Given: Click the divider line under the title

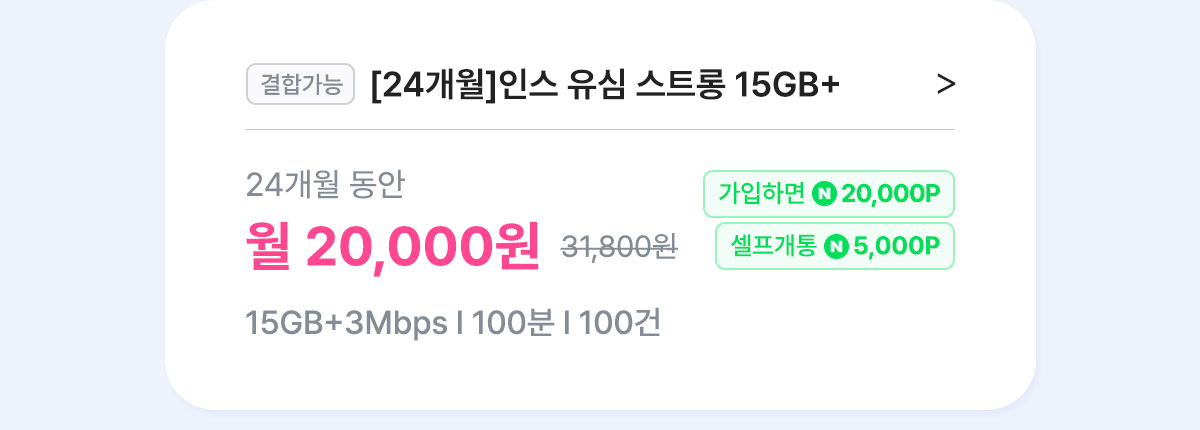Looking at the screenshot, I should coord(600,129).
